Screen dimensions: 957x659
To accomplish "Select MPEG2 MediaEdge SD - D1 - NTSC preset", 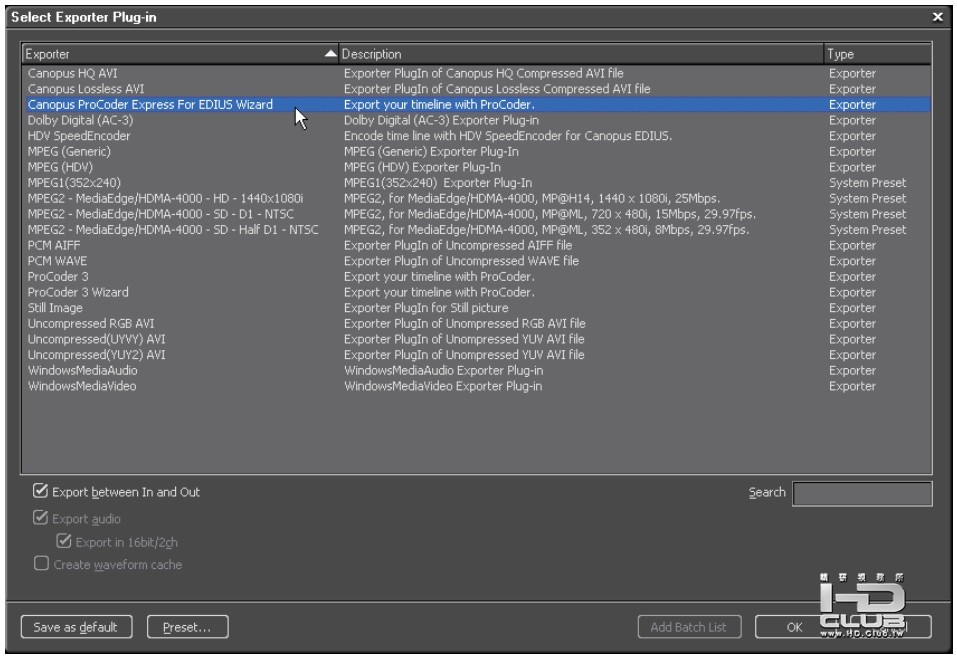I will (476, 214).
